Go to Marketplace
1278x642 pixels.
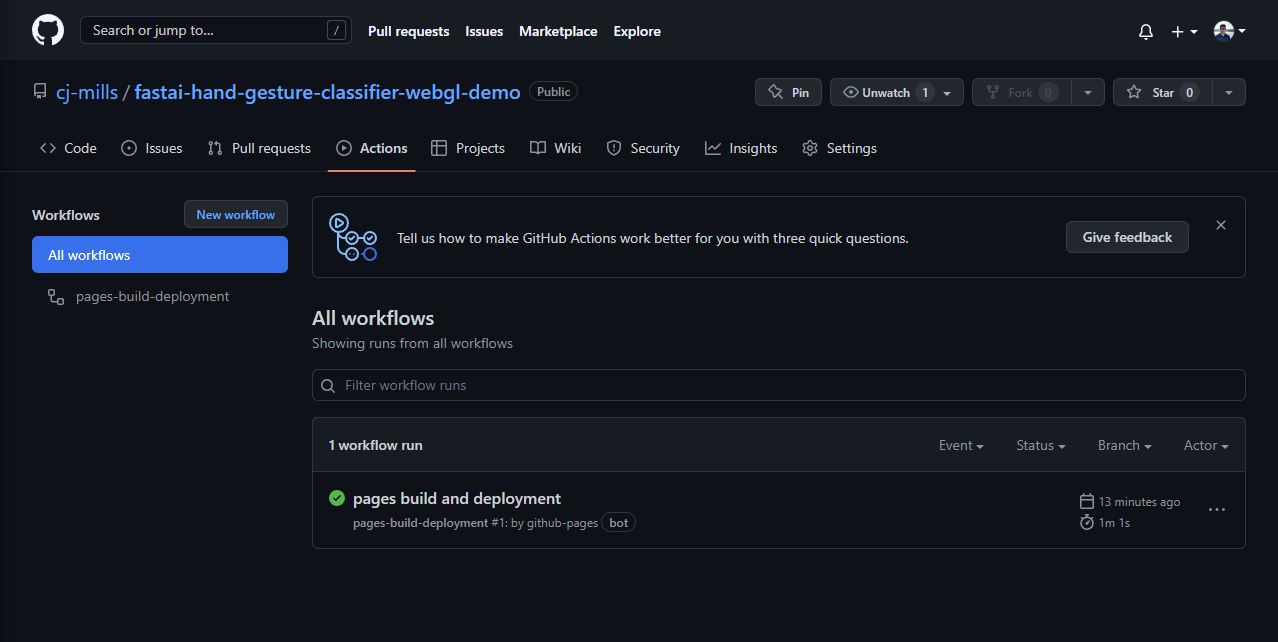click(x=558, y=31)
